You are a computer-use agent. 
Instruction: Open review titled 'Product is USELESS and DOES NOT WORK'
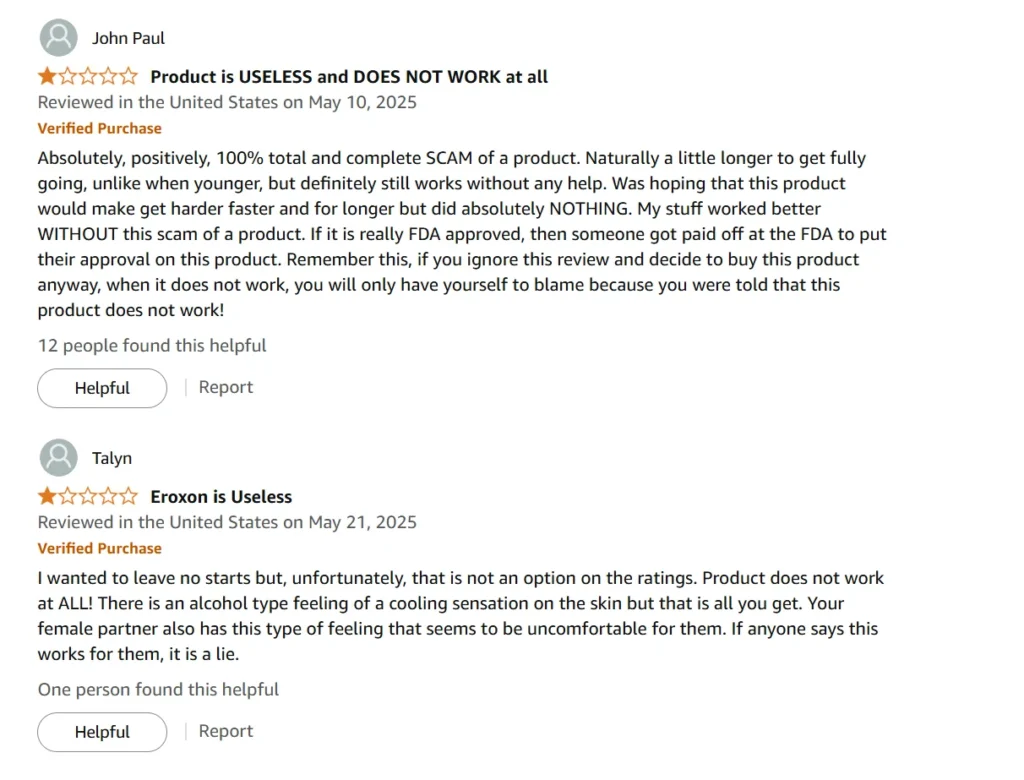[x=349, y=76]
